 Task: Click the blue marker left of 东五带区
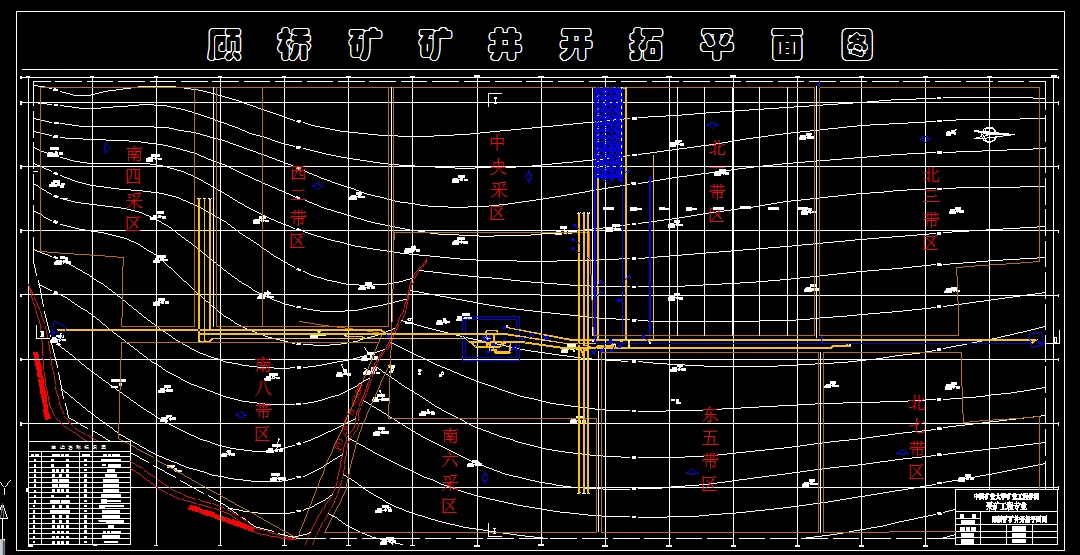pyautogui.click(x=692, y=472)
